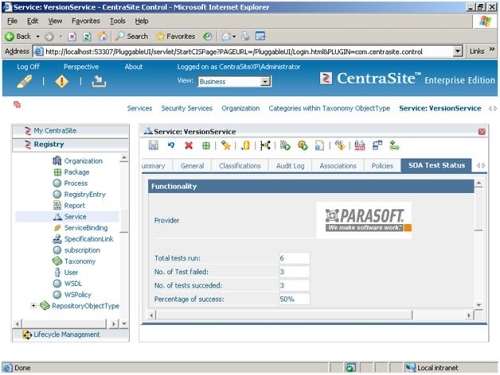Open the Address bar dropdown arrow

coord(458,51)
